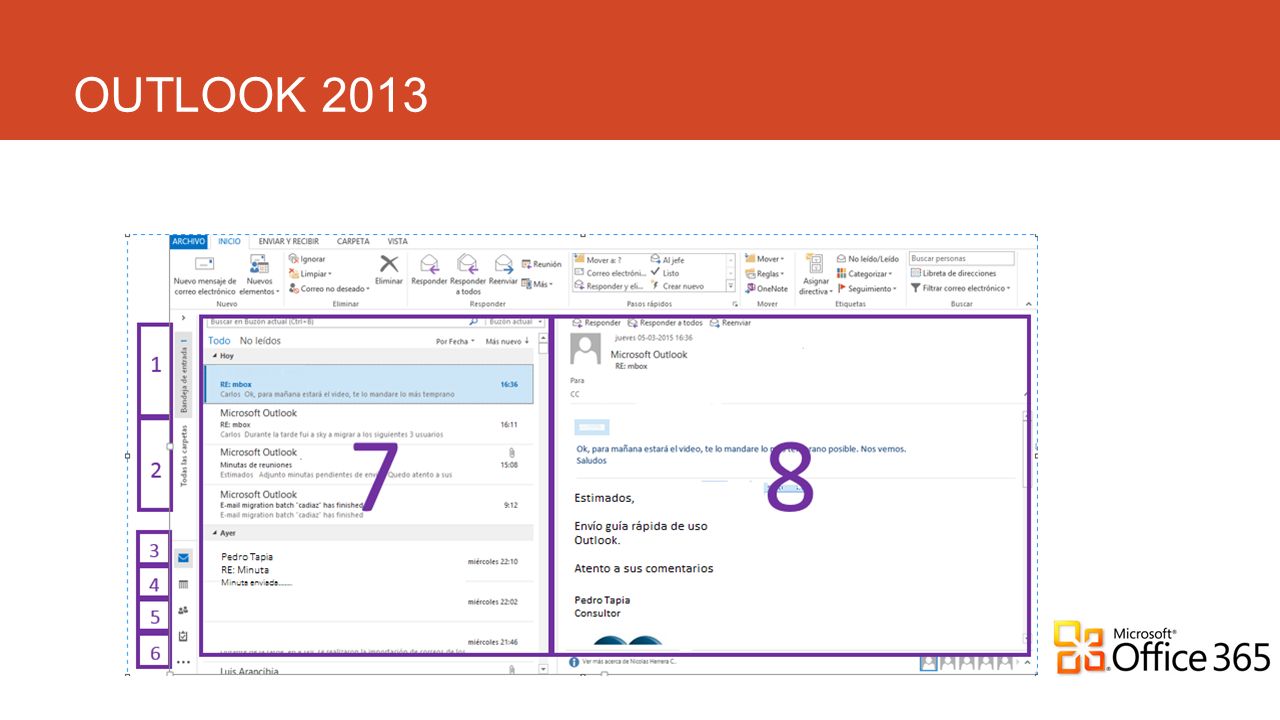Click ribbon Responder a todos icon
Screen dimensions: 1280x720
pos(468,275)
